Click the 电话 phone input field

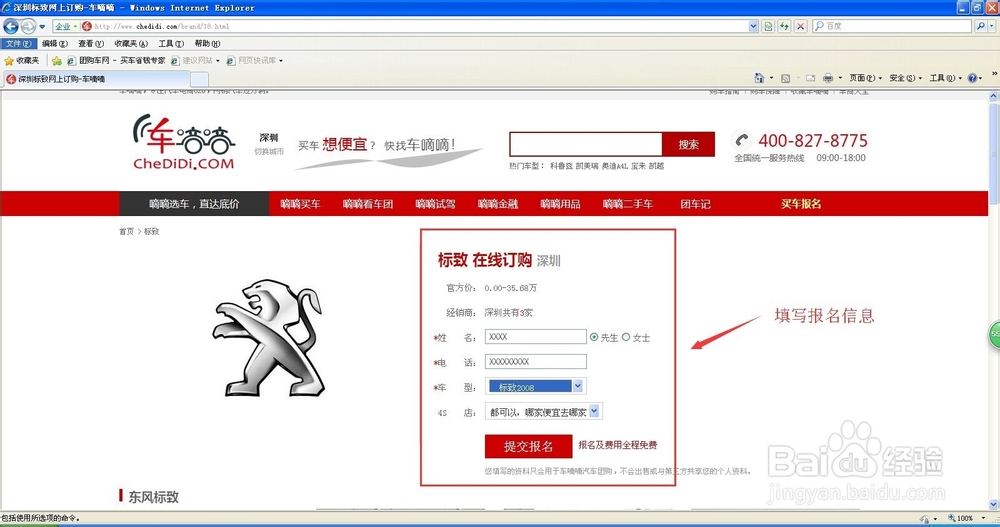click(536, 361)
